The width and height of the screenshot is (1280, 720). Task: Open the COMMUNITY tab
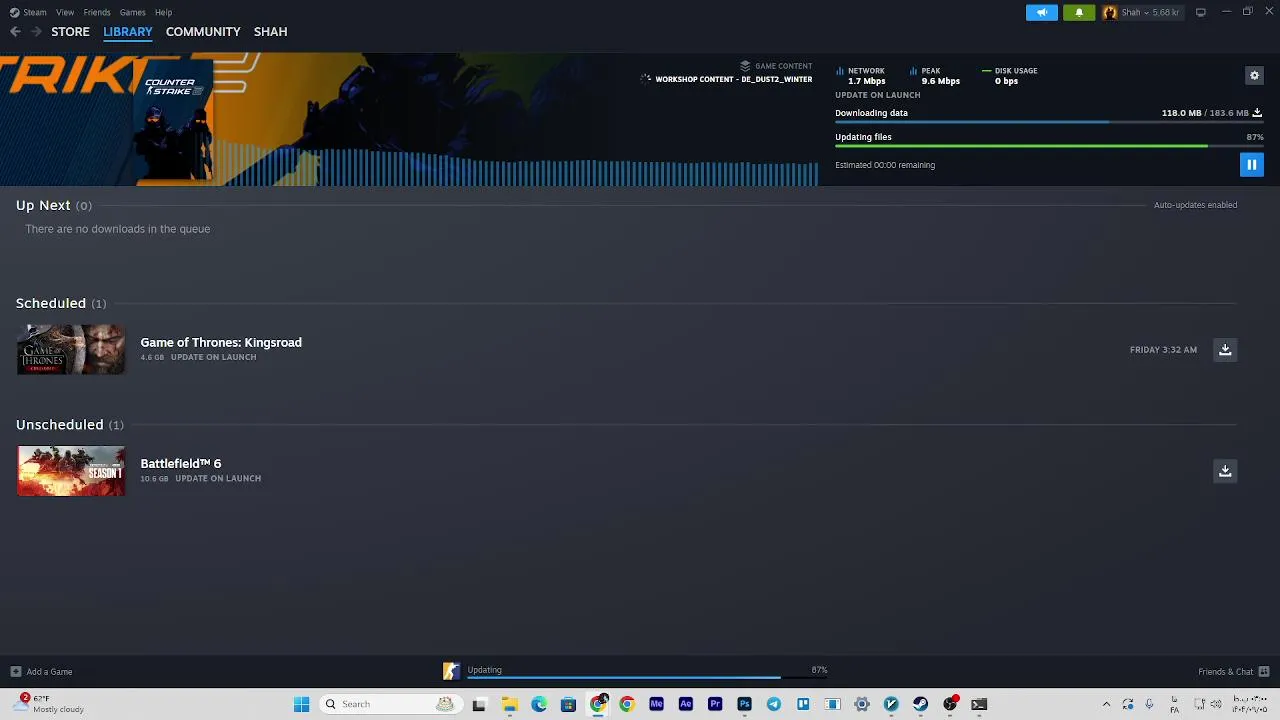tap(203, 32)
